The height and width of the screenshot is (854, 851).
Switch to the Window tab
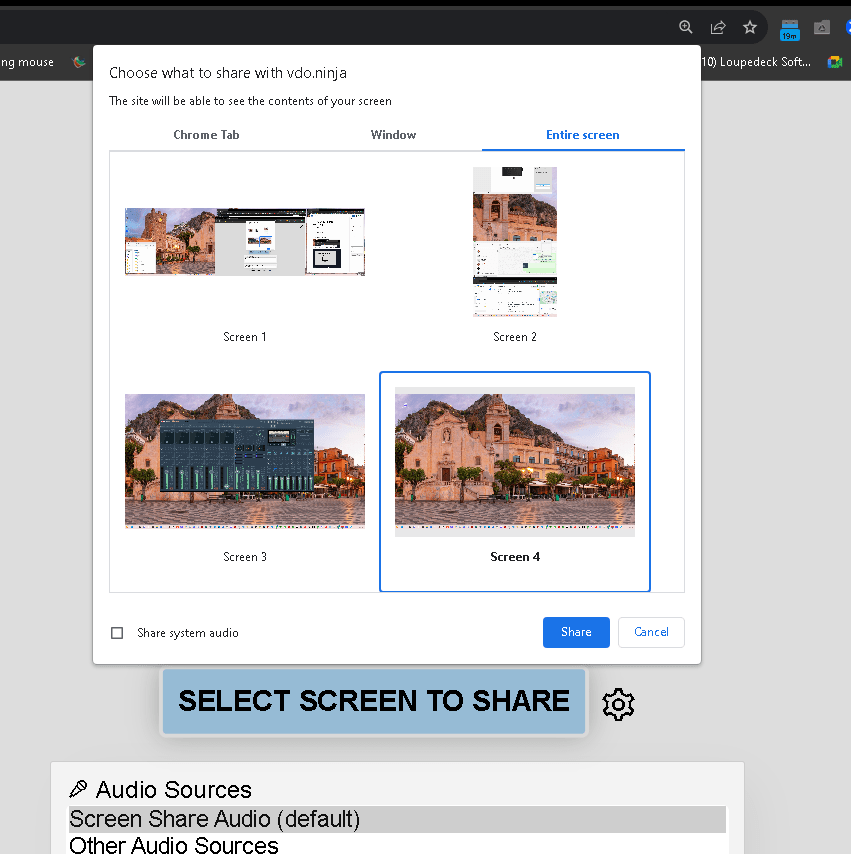(393, 135)
